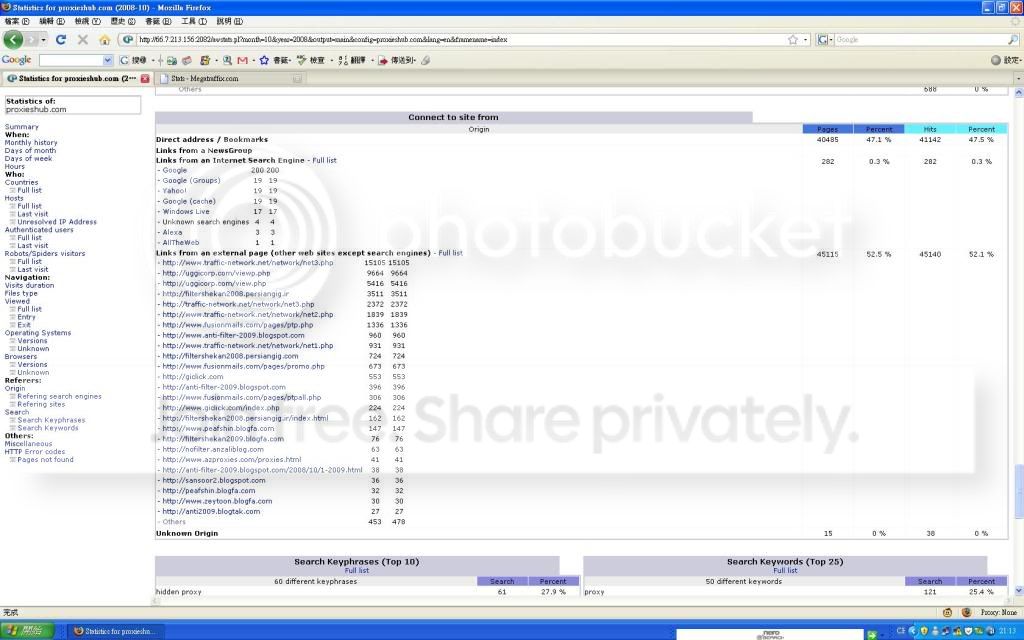The image size is (1024, 640).
Task: Open the Edit menu (編輯)
Action: [x=52, y=21]
